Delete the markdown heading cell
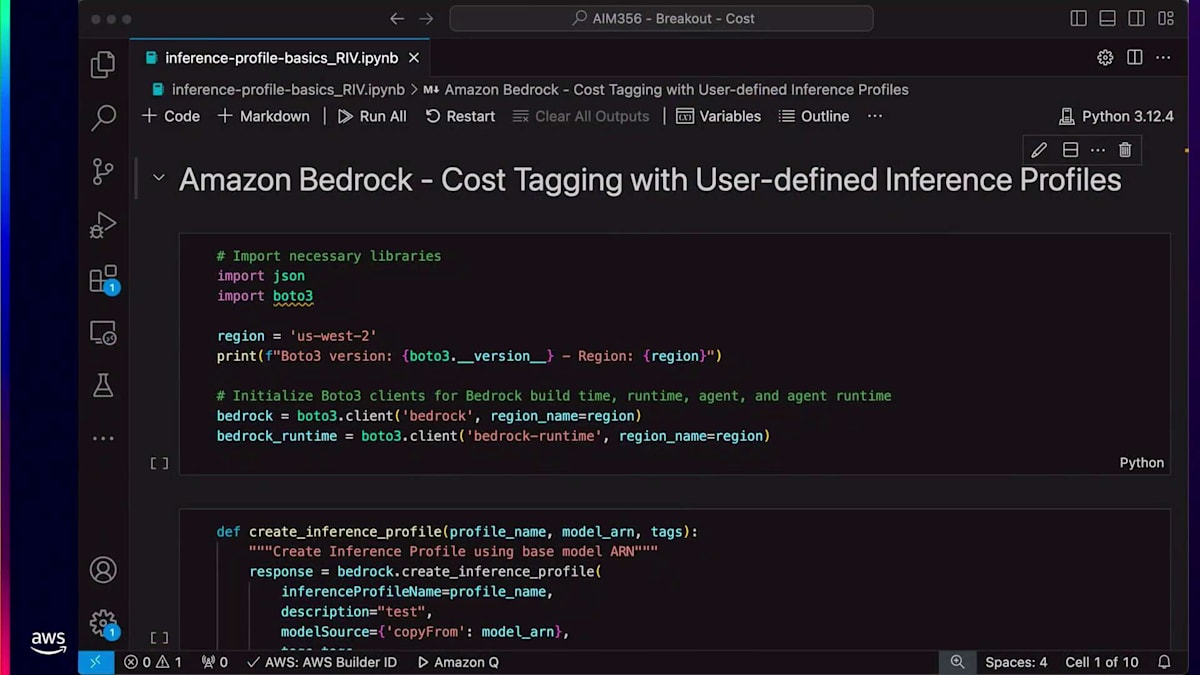 pyautogui.click(x=1125, y=150)
